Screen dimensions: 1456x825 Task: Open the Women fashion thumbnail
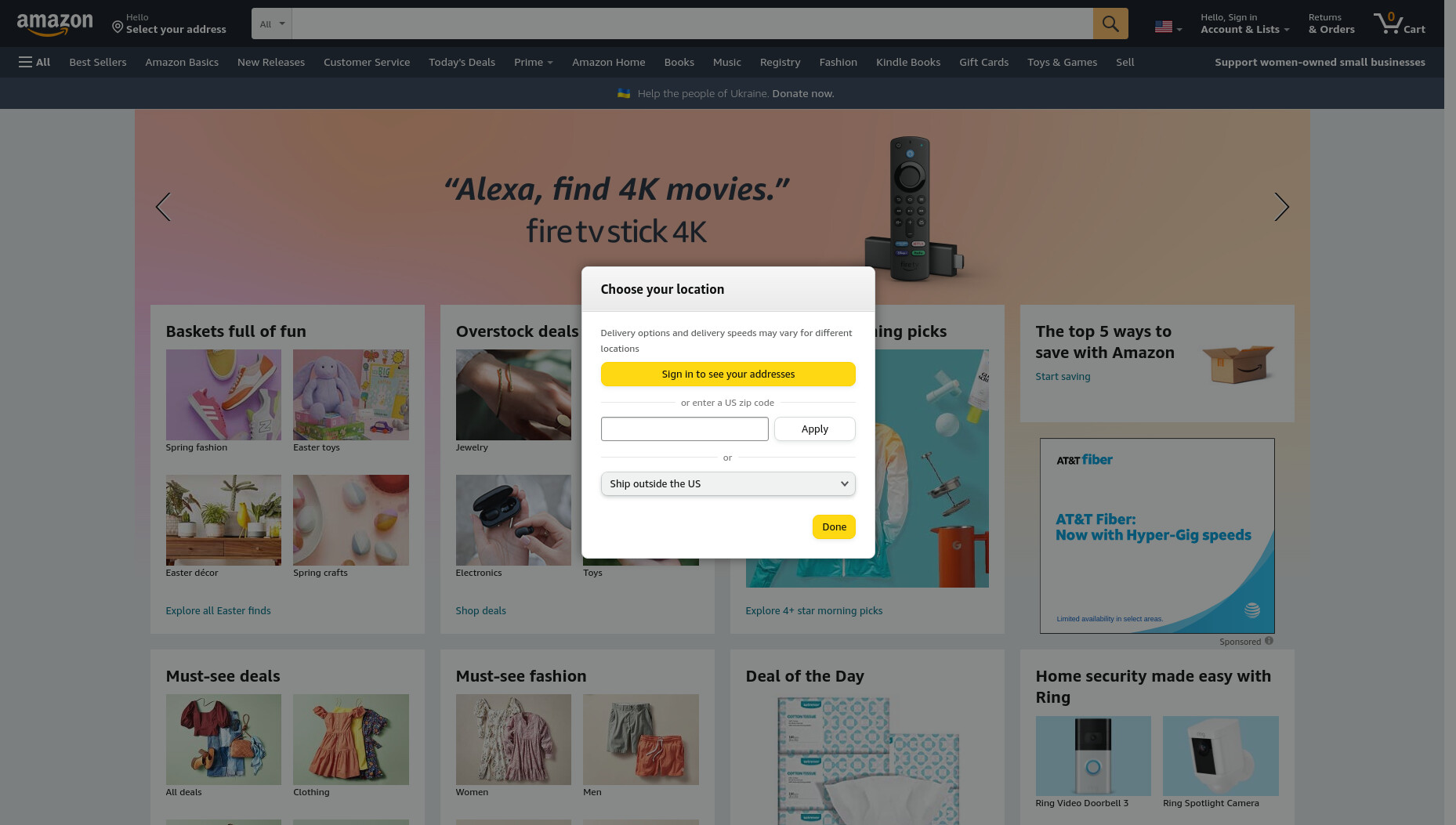point(513,740)
